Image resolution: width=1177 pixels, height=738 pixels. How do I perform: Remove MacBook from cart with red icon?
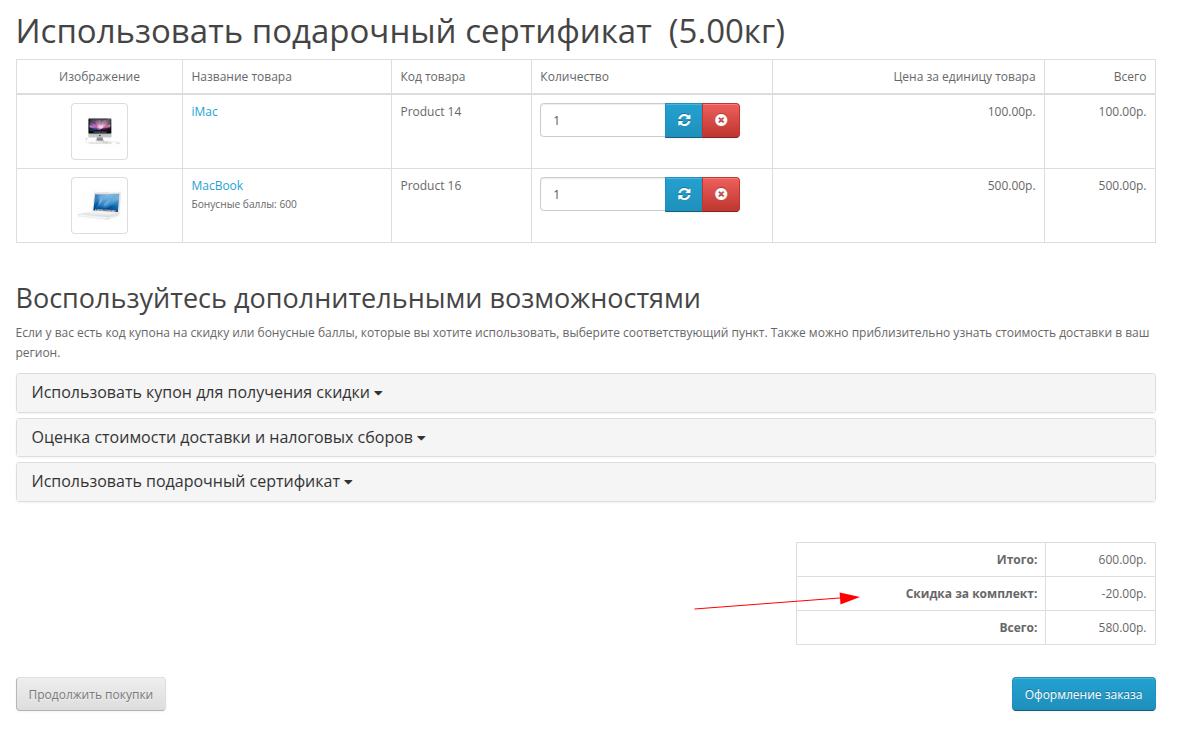point(721,194)
